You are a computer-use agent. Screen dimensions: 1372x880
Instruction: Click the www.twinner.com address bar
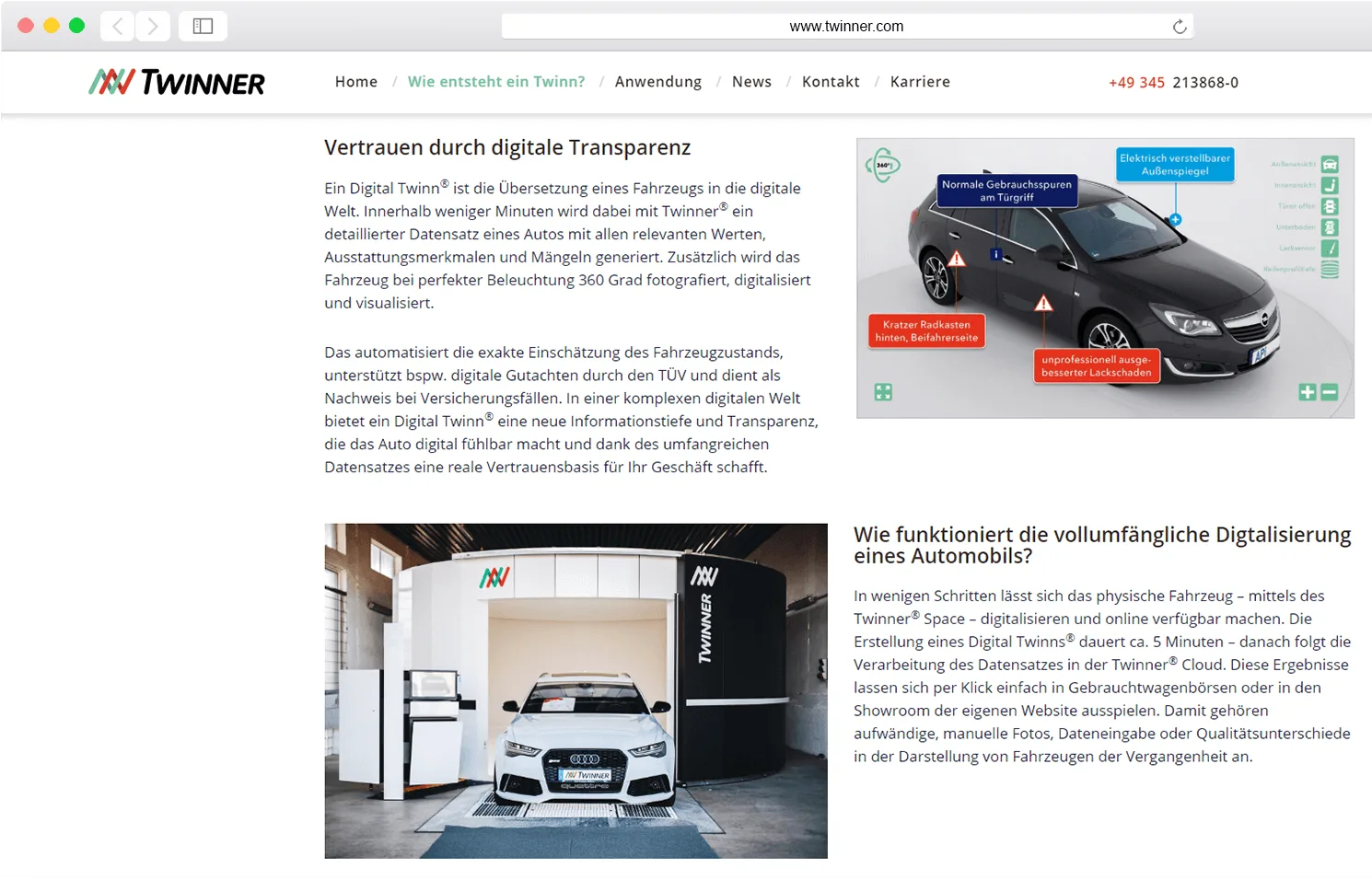coord(847,27)
